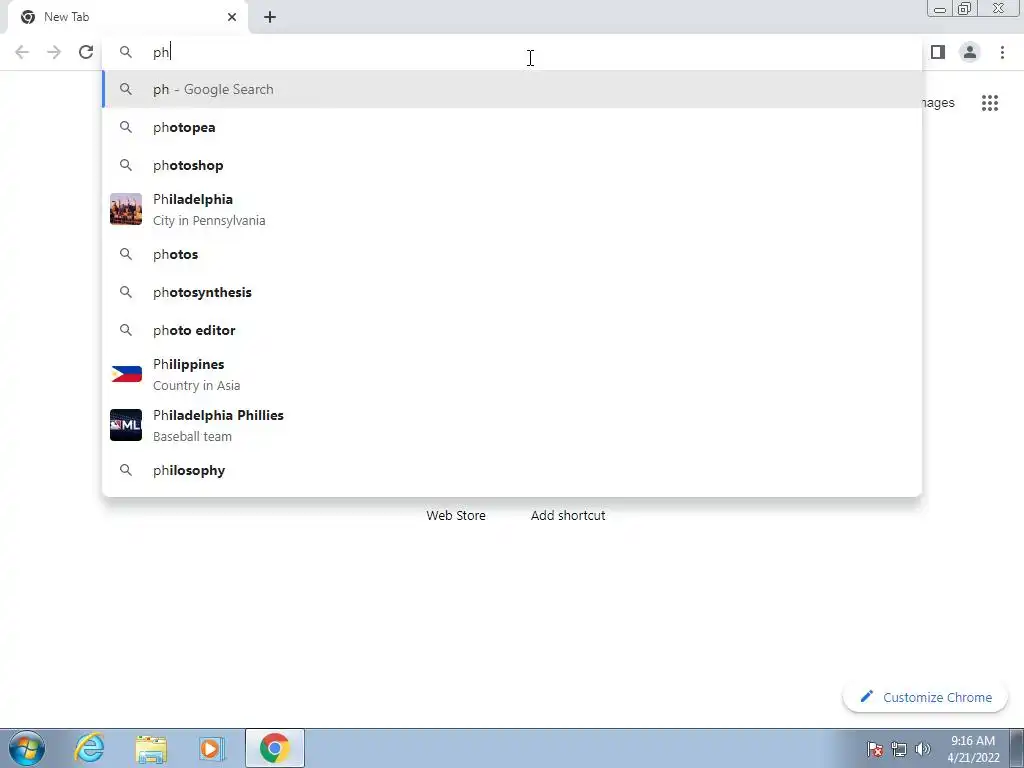Click the magnifier icon beside photosynthesis

click(x=126, y=292)
